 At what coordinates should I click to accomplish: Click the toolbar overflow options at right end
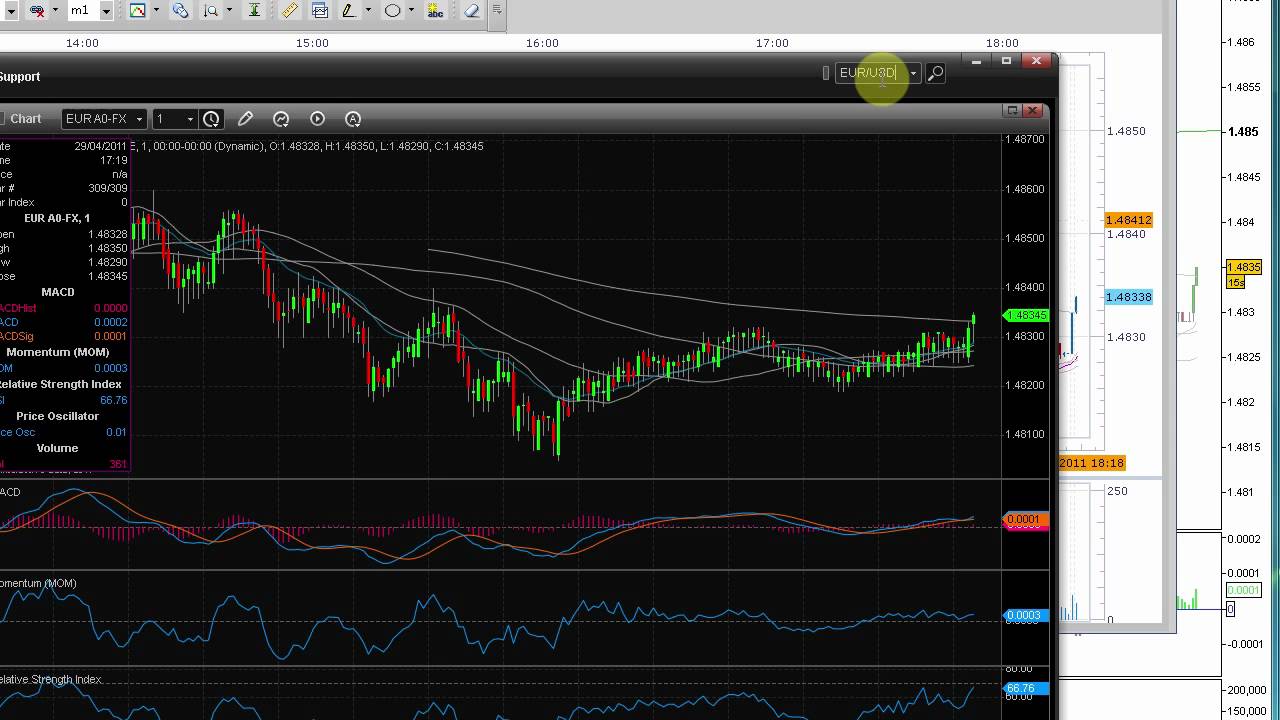click(497, 11)
